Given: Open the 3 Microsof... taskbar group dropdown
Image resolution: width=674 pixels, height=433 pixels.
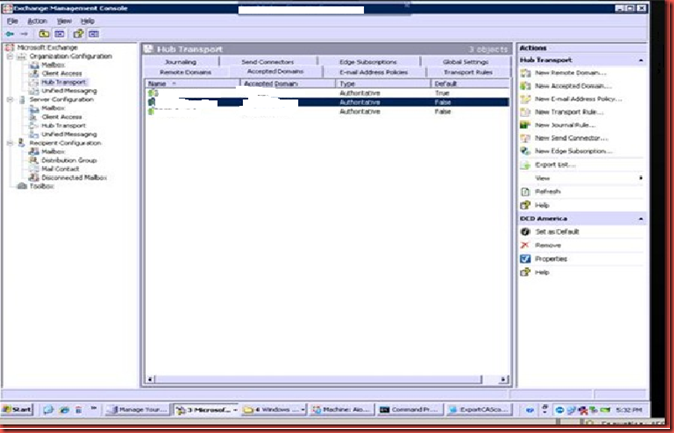Looking at the screenshot, I should click(235, 410).
